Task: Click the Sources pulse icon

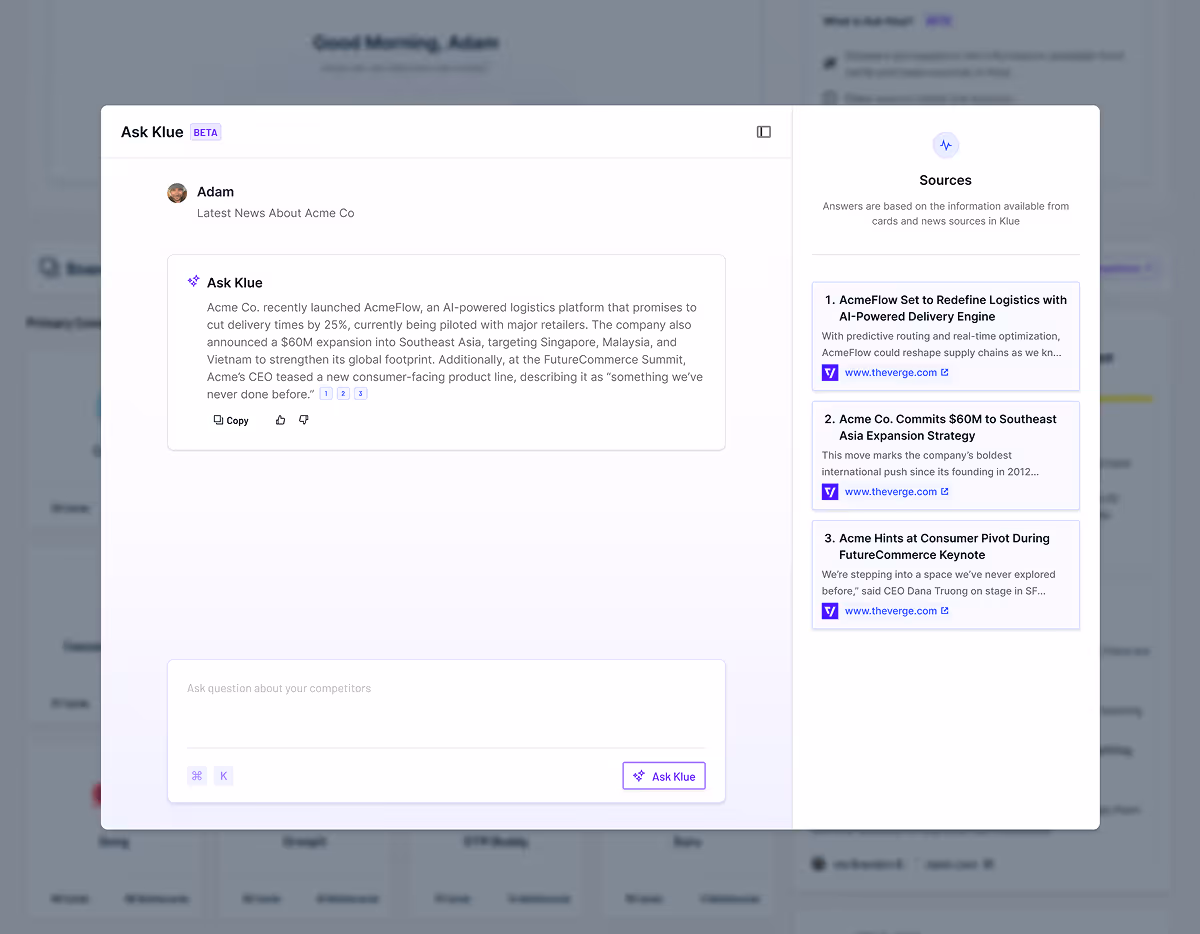Action: (x=945, y=145)
